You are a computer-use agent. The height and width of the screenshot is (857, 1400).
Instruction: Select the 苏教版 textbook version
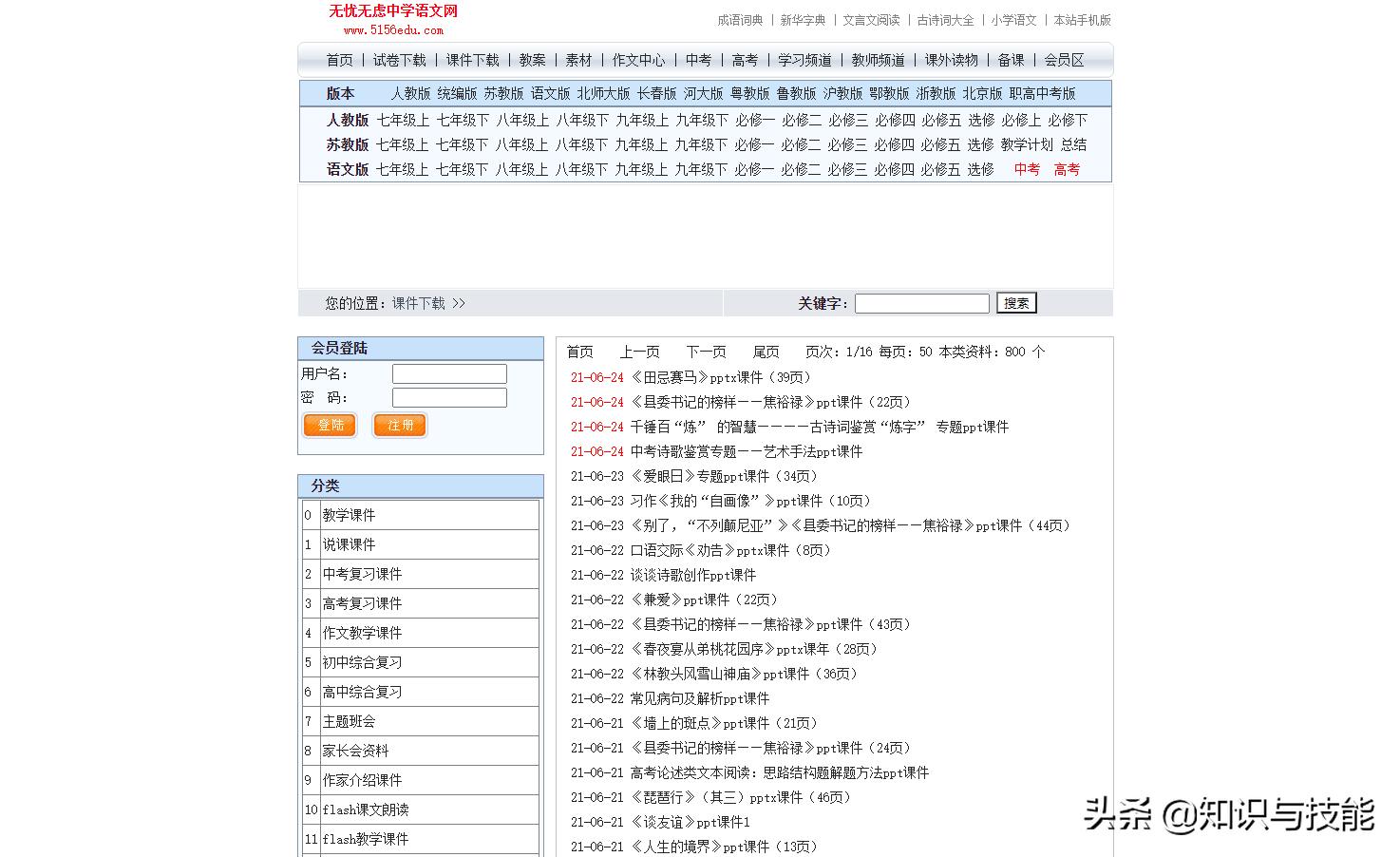coord(501,93)
